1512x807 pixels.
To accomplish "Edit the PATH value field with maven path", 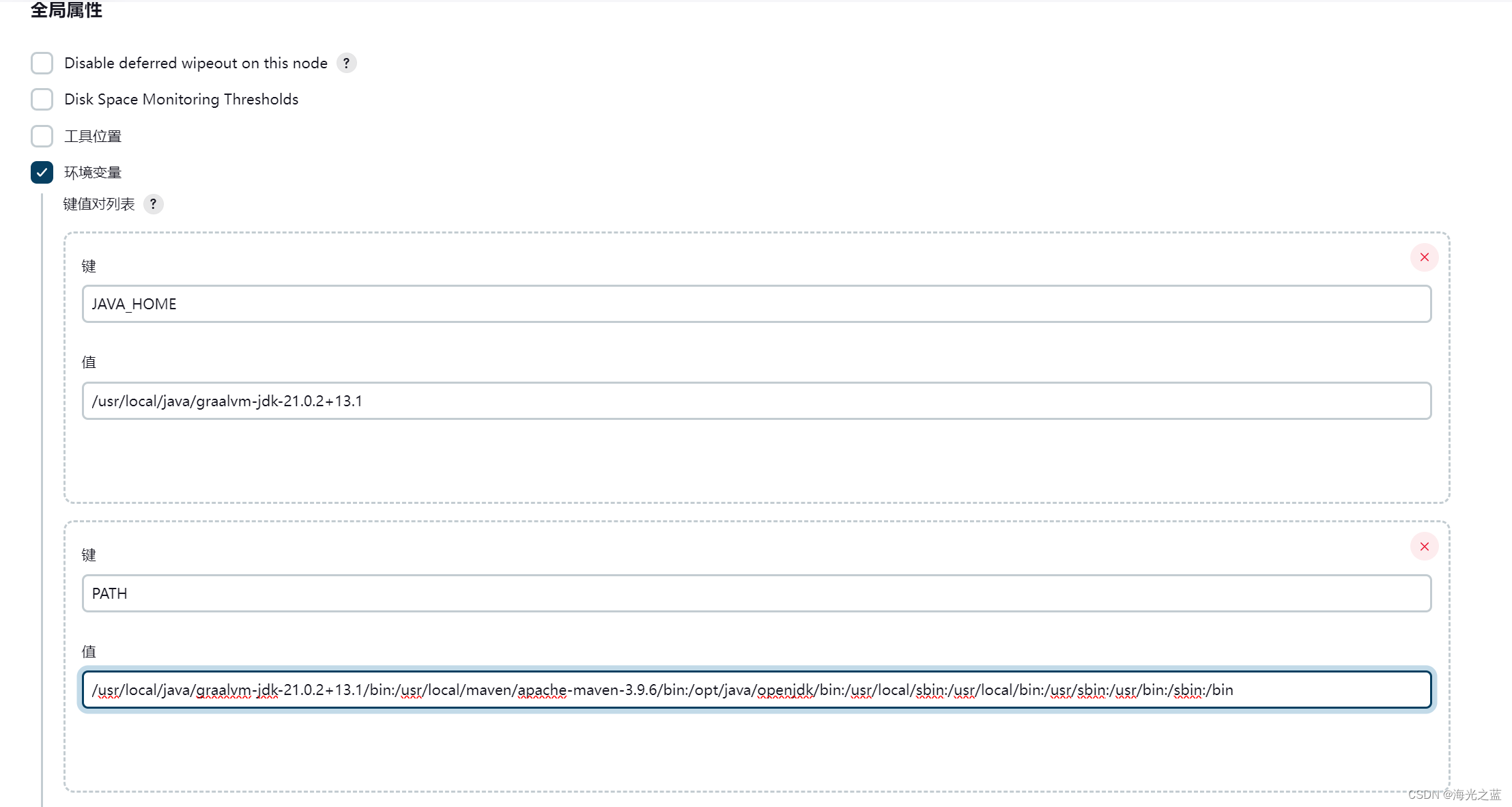I will (x=756, y=690).
